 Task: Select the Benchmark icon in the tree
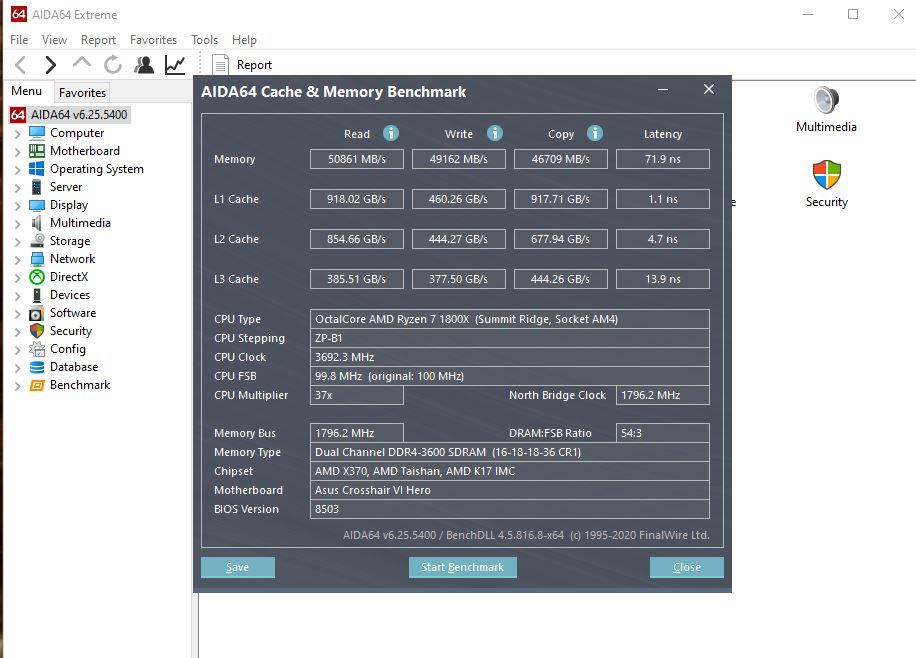coord(37,385)
